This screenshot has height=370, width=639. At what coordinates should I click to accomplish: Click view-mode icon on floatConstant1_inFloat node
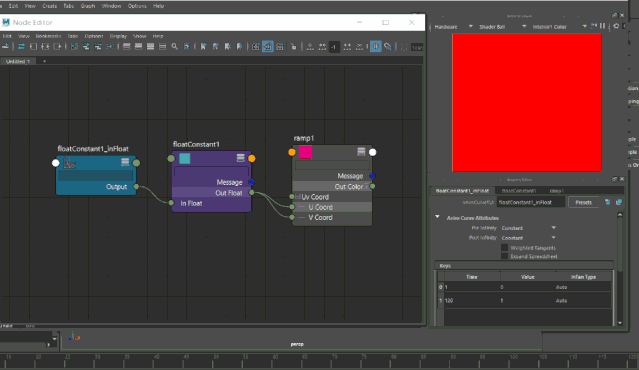tap(125, 162)
